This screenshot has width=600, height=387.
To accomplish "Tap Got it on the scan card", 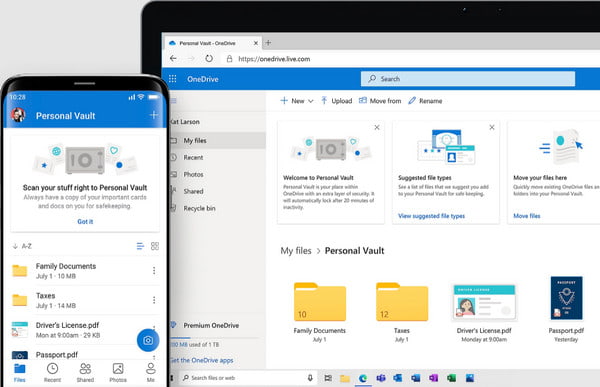I will tap(85, 221).
